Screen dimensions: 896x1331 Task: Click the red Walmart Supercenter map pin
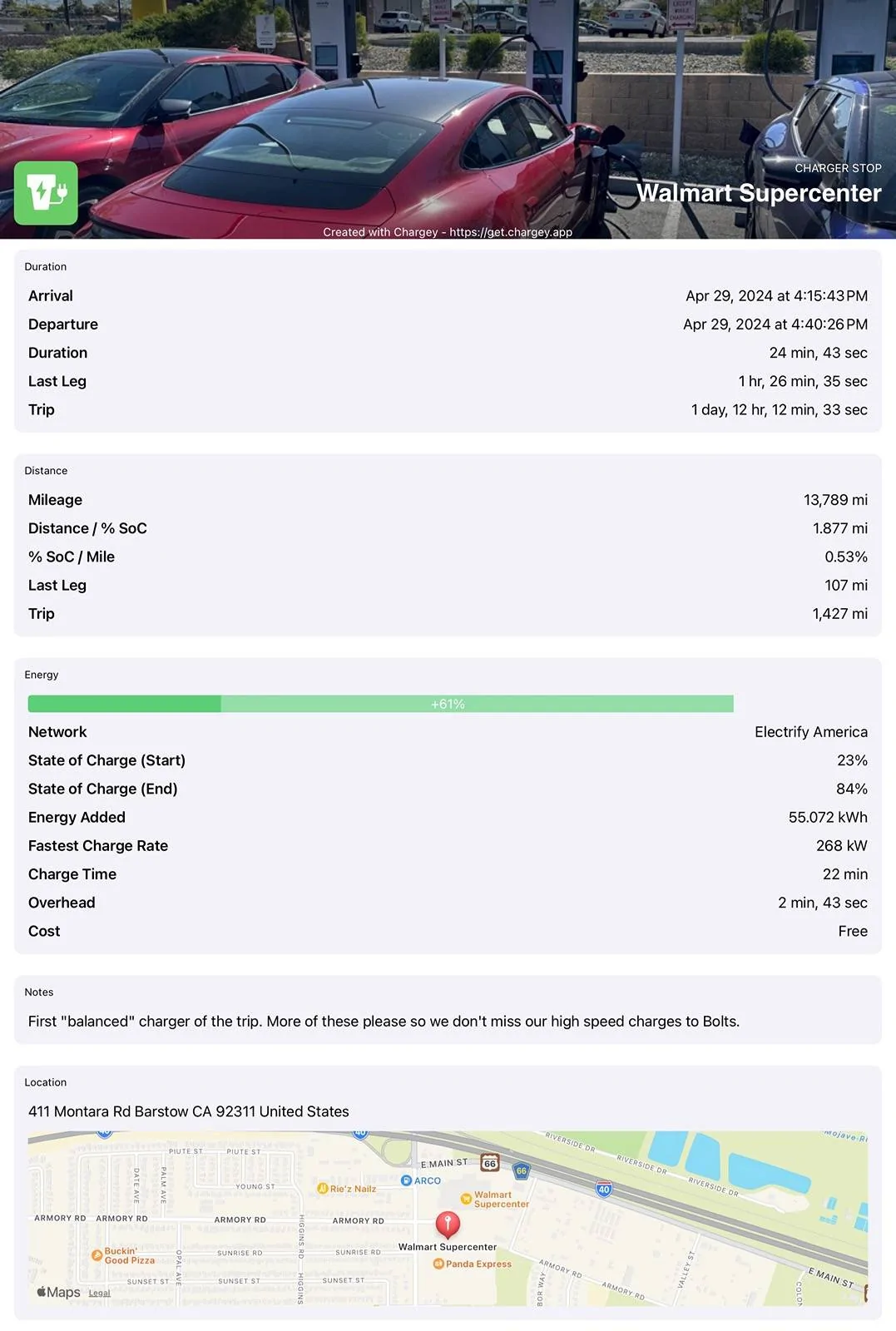448,1225
